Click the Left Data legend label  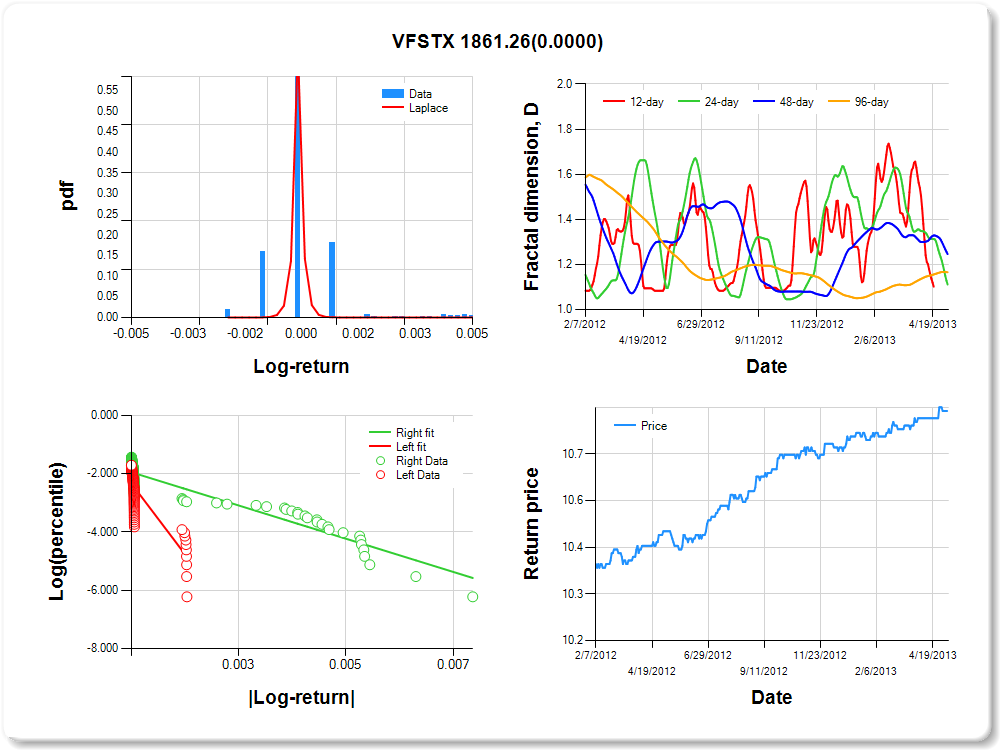[418, 475]
